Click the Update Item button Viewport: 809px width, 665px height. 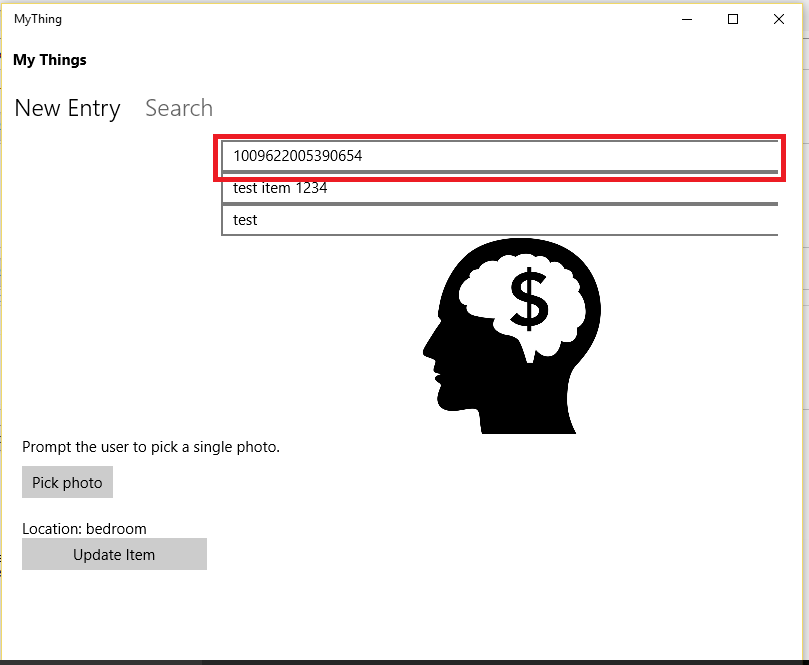tap(114, 554)
